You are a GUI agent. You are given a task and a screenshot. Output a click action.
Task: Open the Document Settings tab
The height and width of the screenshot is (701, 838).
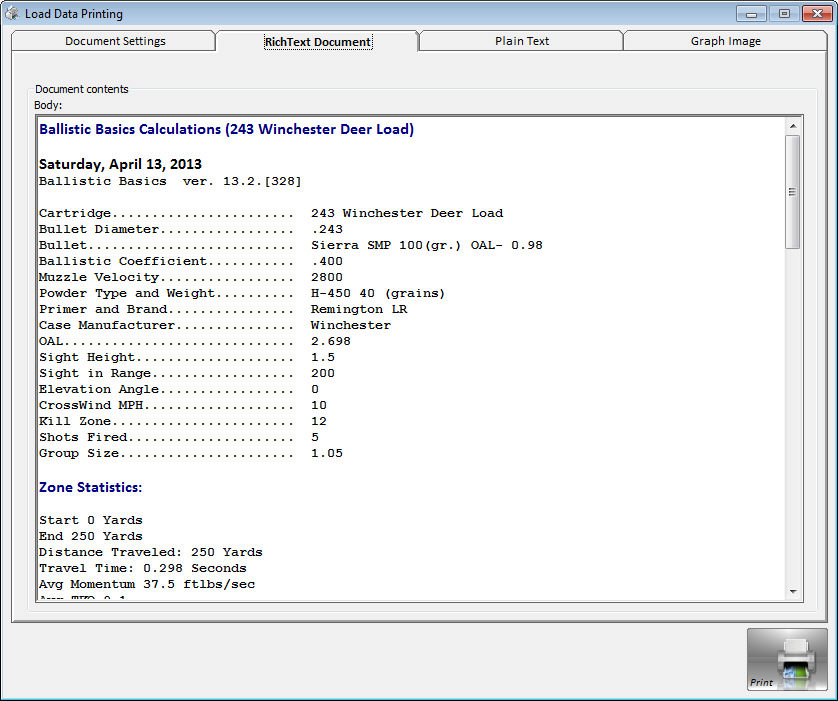coord(115,41)
